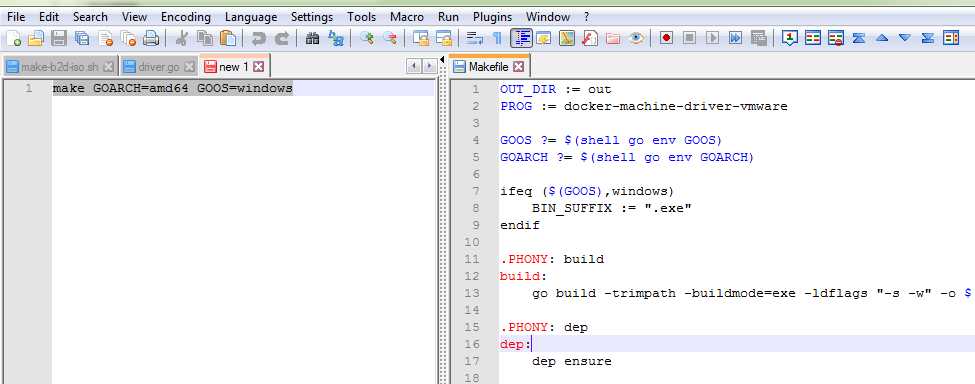The height and width of the screenshot is (384, 975).
Task: Toggle Show All Characters pilcrow icon
Action: click(497, 39)
